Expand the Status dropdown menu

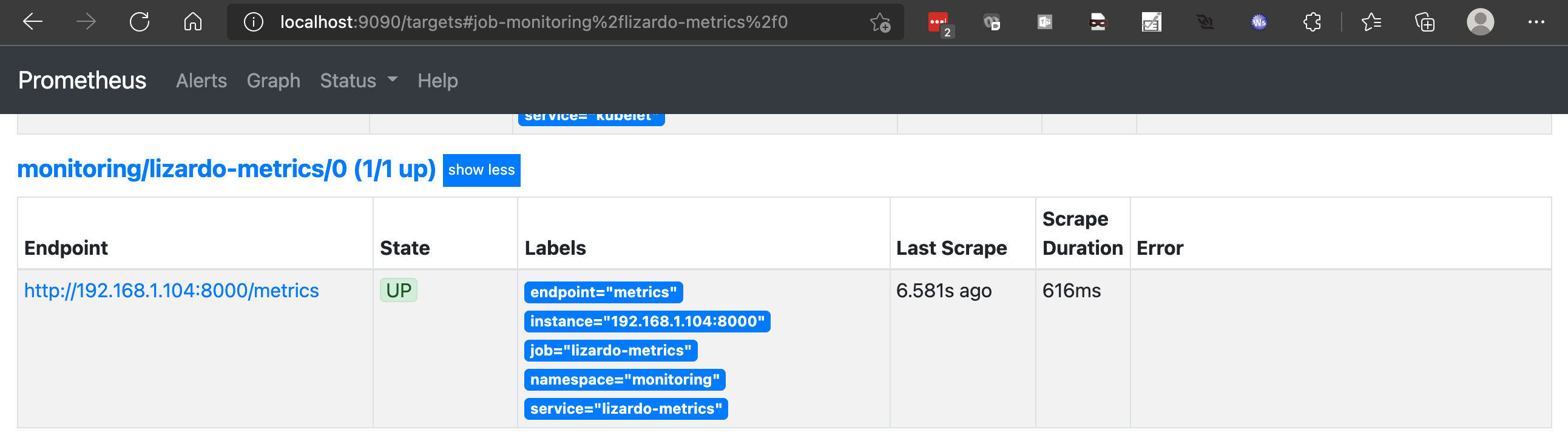point(359,80)
